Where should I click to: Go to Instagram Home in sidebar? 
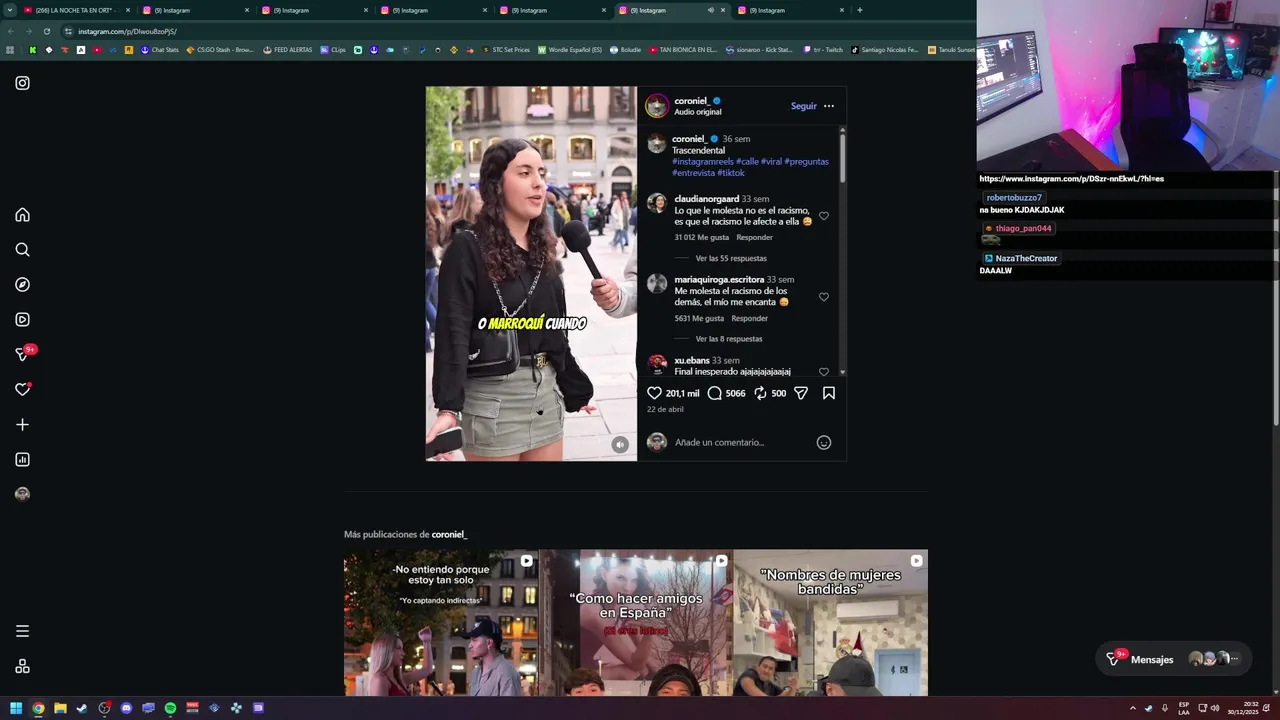(22, 215)
